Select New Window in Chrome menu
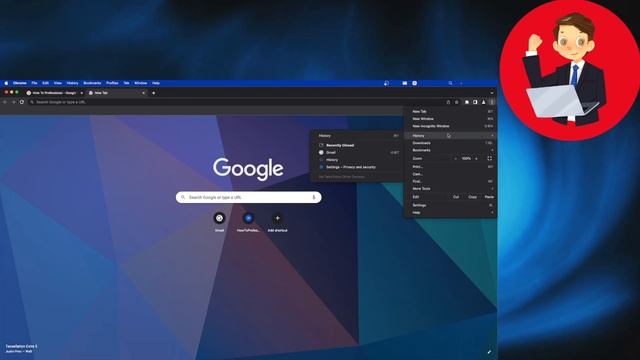The image size is (640, 360). coord(451,119)
